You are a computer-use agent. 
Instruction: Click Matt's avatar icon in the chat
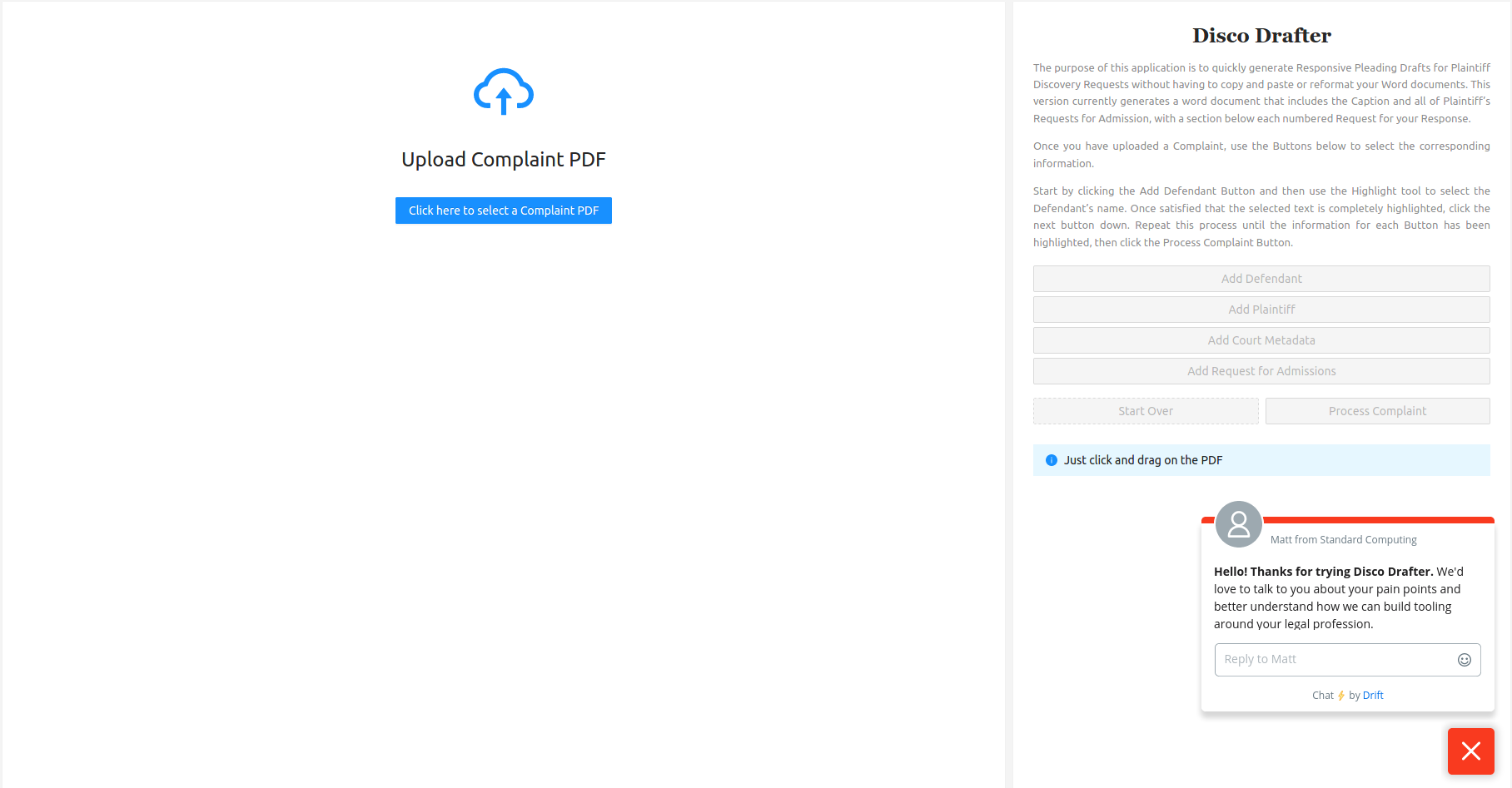click(x=1238, y=524)
